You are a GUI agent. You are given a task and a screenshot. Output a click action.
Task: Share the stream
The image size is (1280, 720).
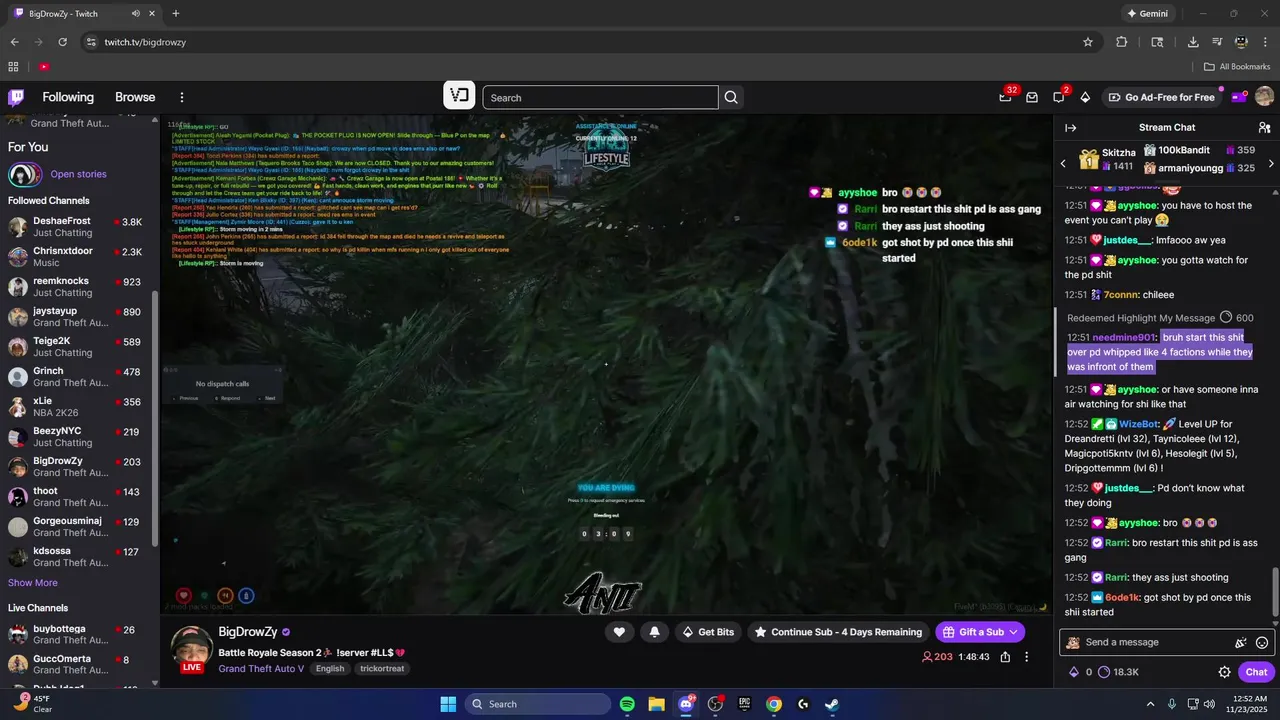(x=1005, y=657)
